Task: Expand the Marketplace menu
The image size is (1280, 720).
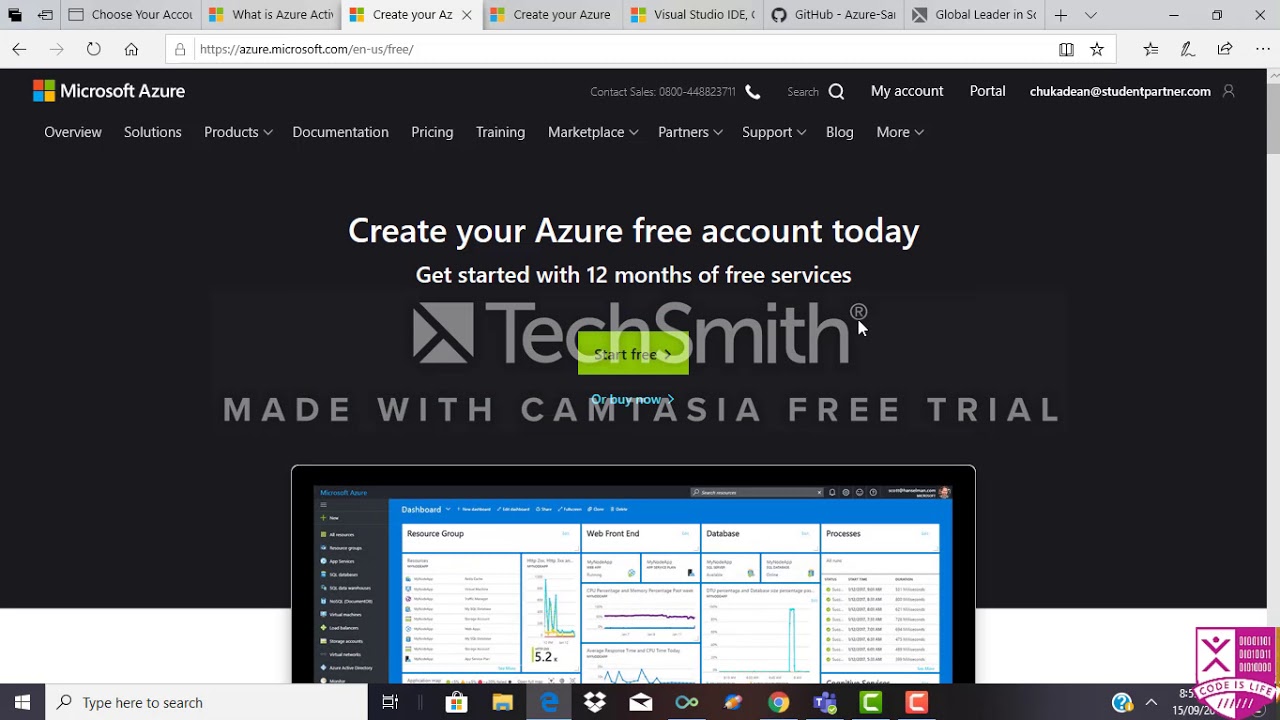Action: [593, 132]
